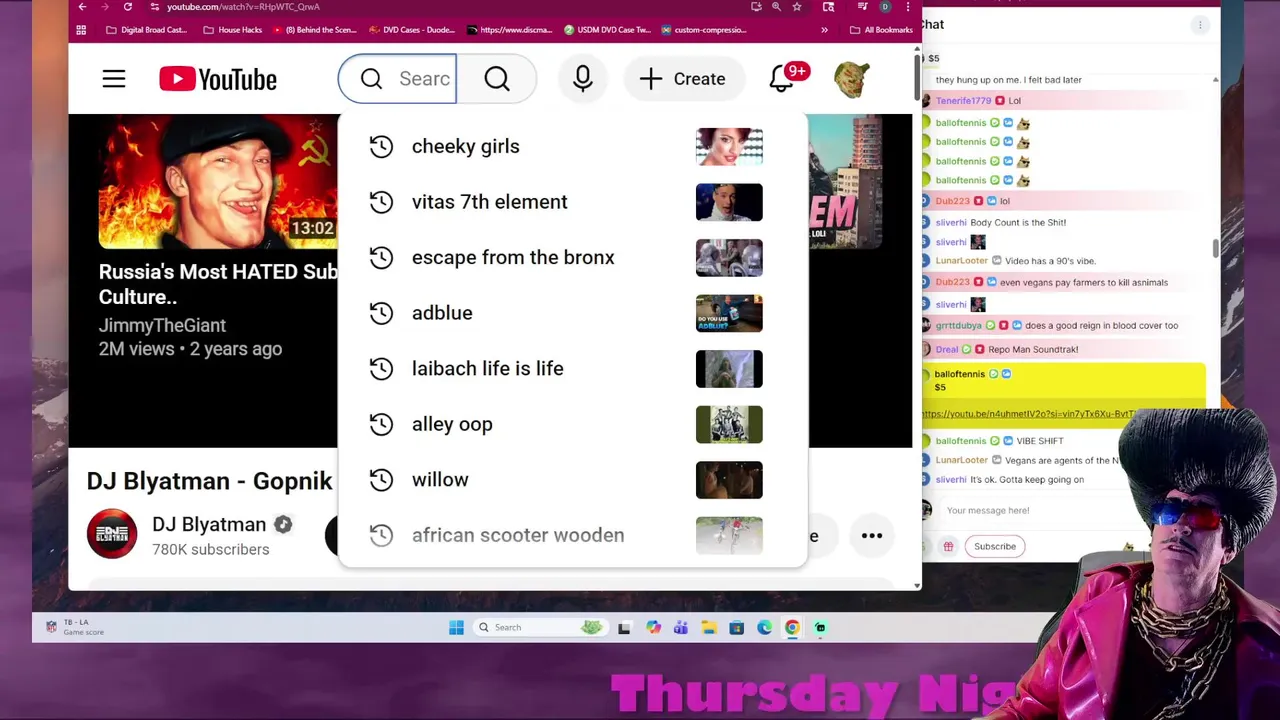
Task: Click the youtu.be link in highlighted chat
Action: [x=1028, y=414]
